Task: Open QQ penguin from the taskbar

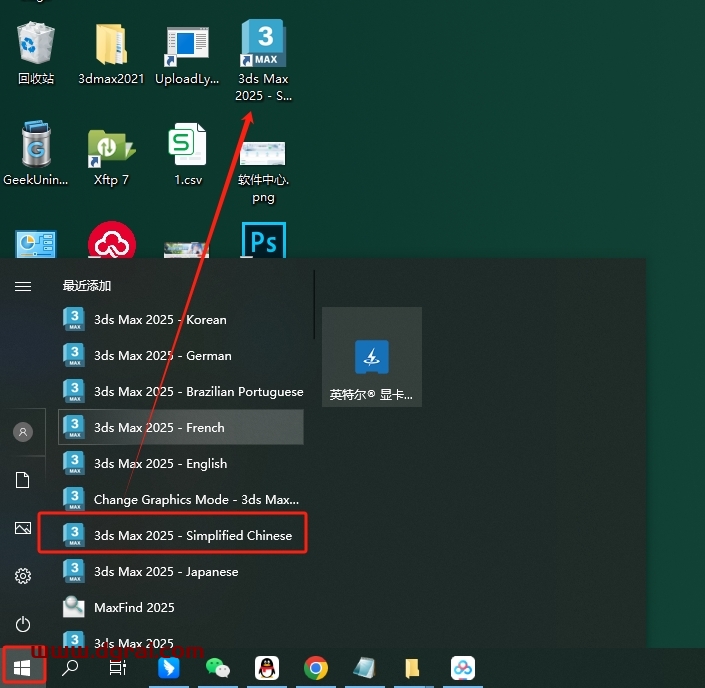Action: coord(267,668)
